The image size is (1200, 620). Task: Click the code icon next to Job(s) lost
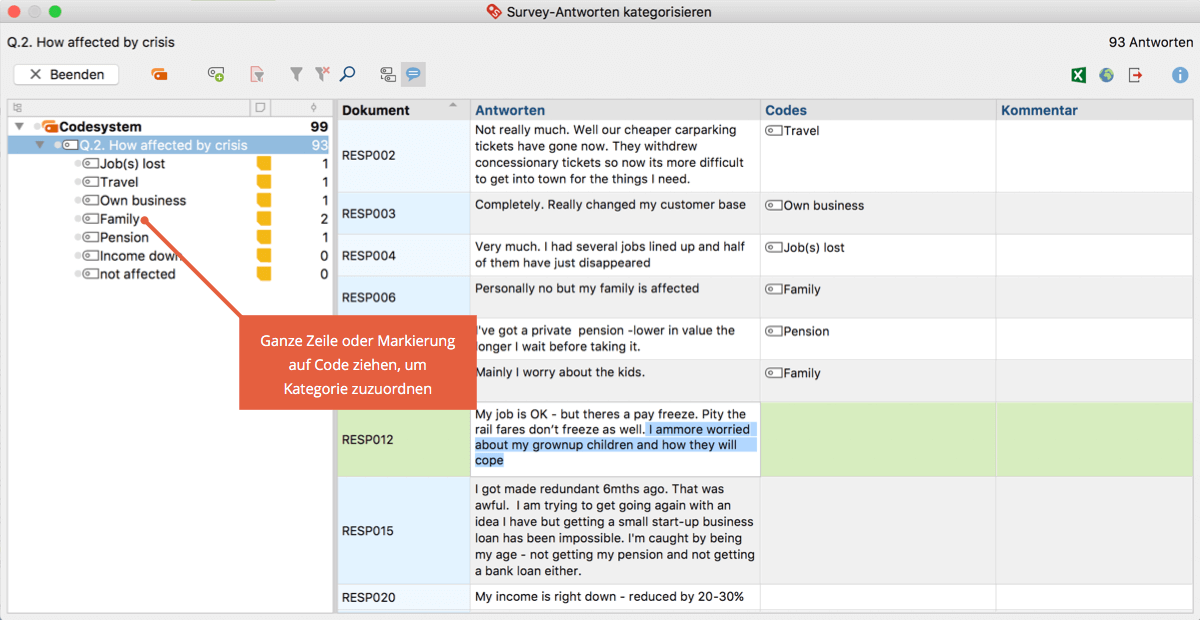pos(89,164)
